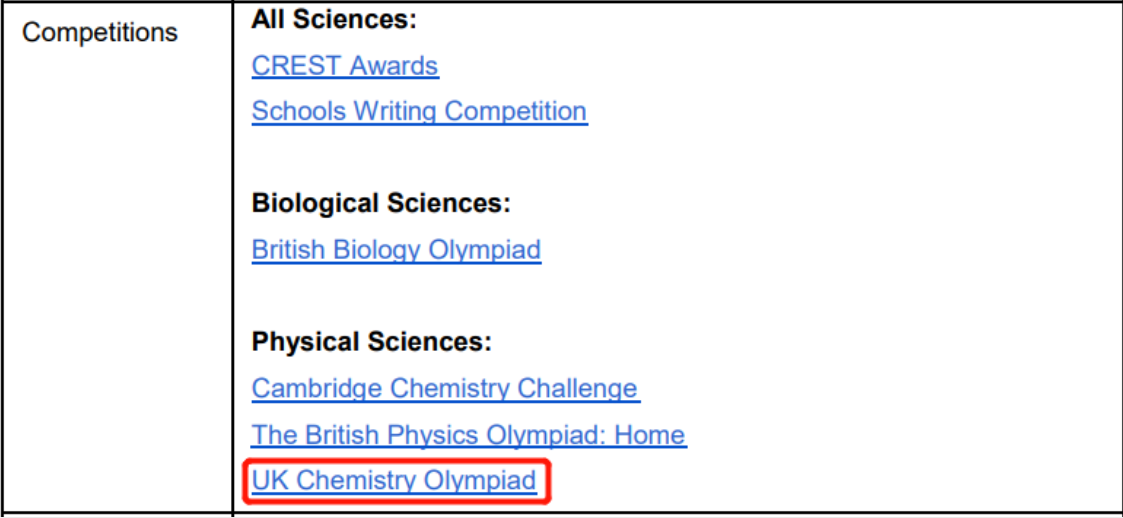Open the Cambridge chemistry competition link
The image size is (1123, 518).
[445, 388]
